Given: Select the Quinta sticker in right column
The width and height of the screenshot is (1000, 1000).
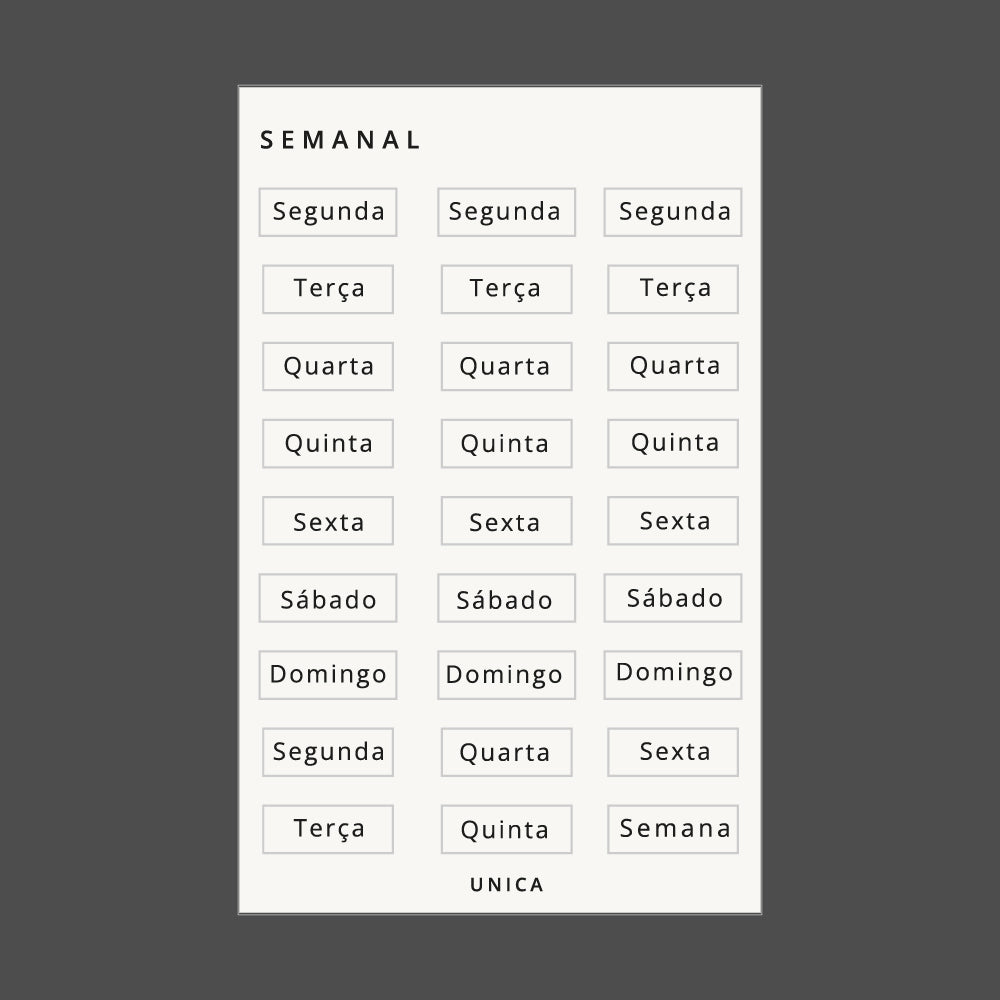Looking at the screenshot, I should point(673,444).
